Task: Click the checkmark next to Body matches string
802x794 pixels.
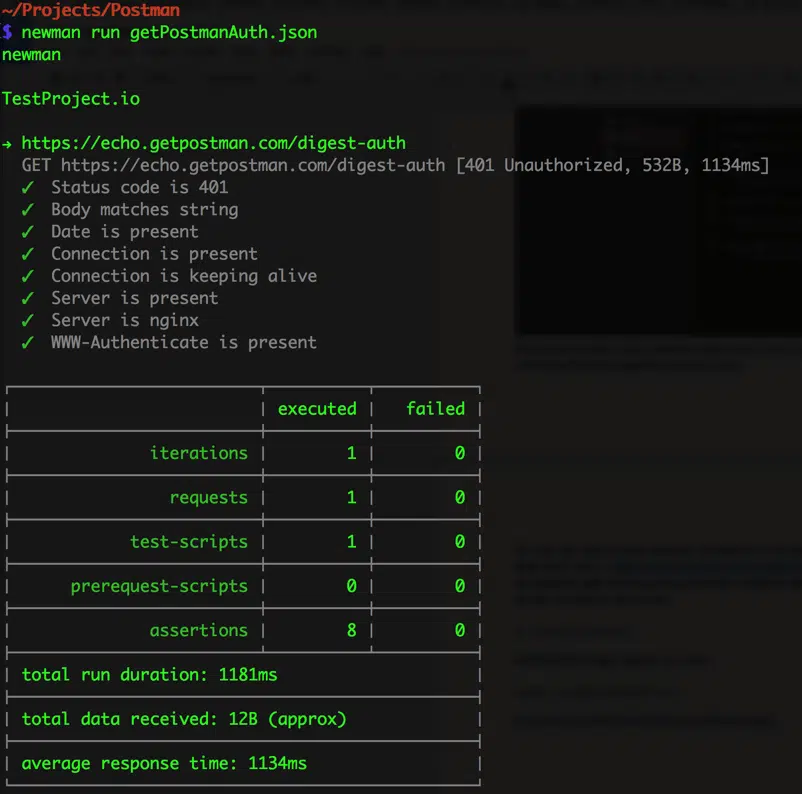Action: (28, 209)
